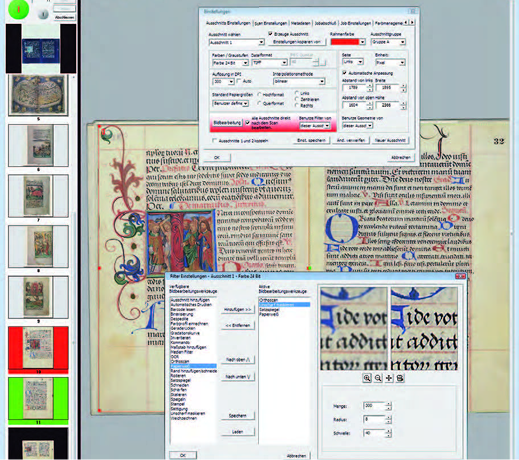Toggle Automatische Anpassung checkbox
Screen dimensions: 519x460
345,73
